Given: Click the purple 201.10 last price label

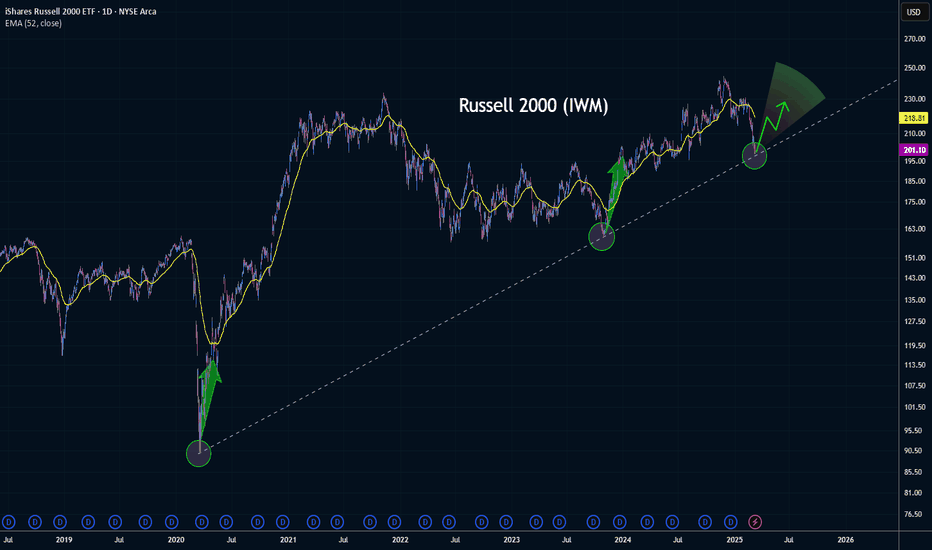Looking at the screenshot, I should [x=914, y=150].
